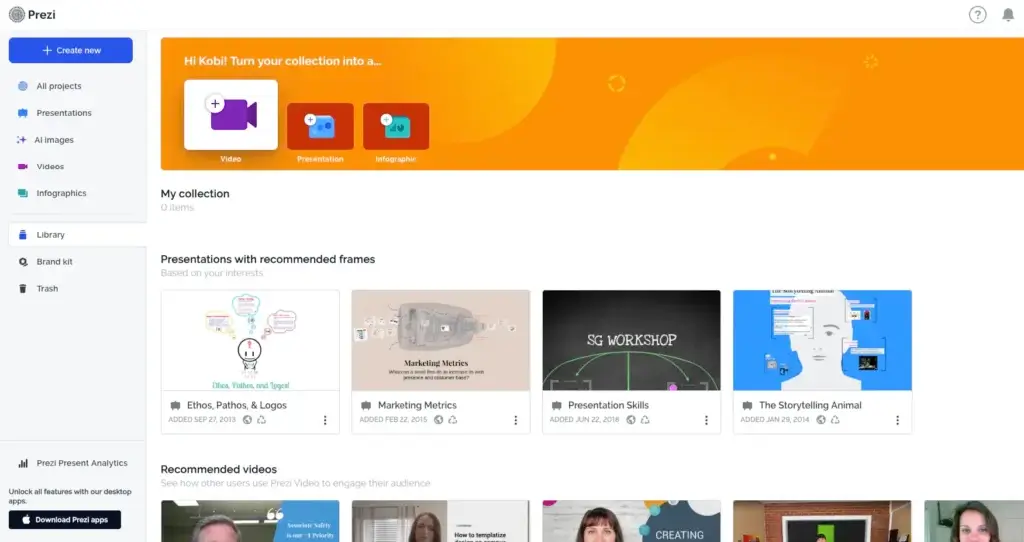Viewport: 1024px width, 542px height.
Task: Click the Trash can icon
Action: 23,289
